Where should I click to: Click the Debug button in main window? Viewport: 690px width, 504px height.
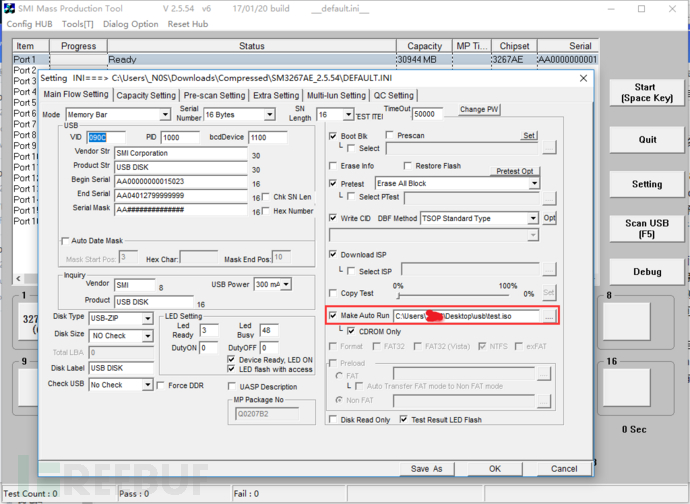[647, 272]
